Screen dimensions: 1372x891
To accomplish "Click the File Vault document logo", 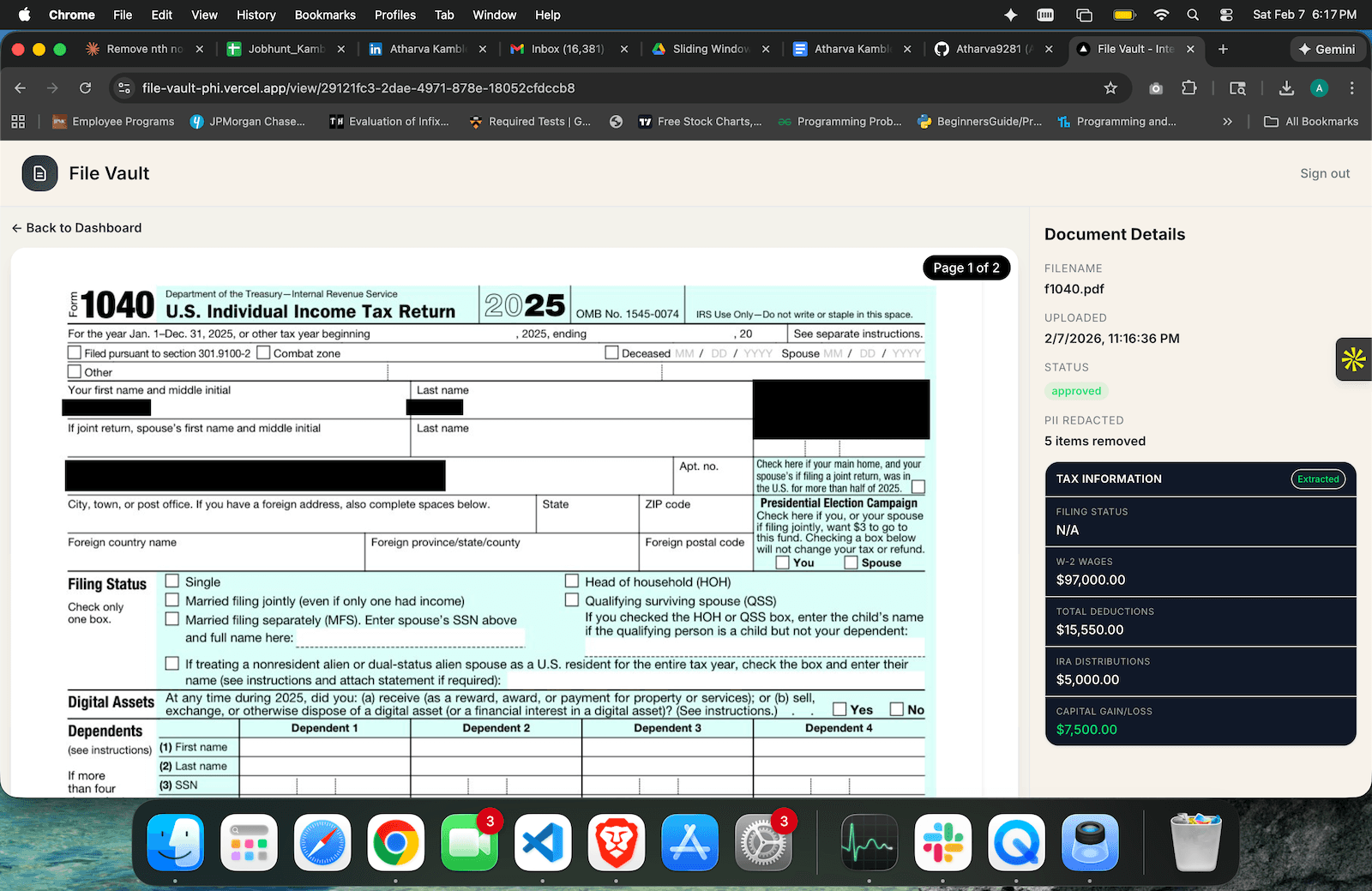I will 39,172.
